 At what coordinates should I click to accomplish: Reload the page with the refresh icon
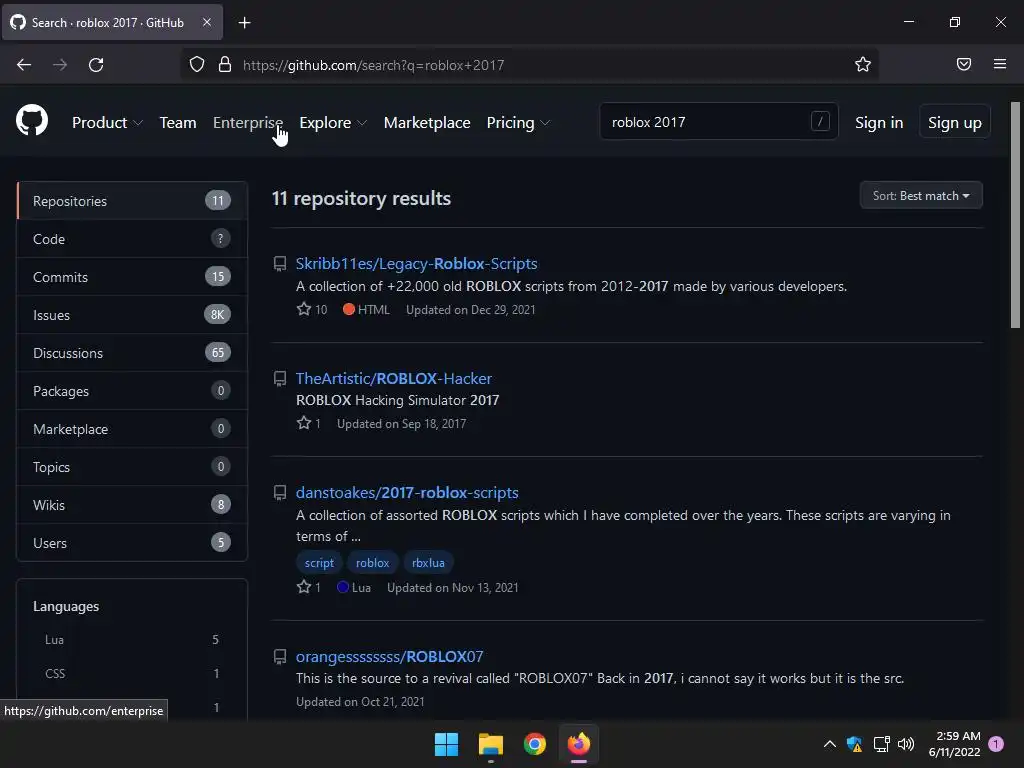[96, 65]
